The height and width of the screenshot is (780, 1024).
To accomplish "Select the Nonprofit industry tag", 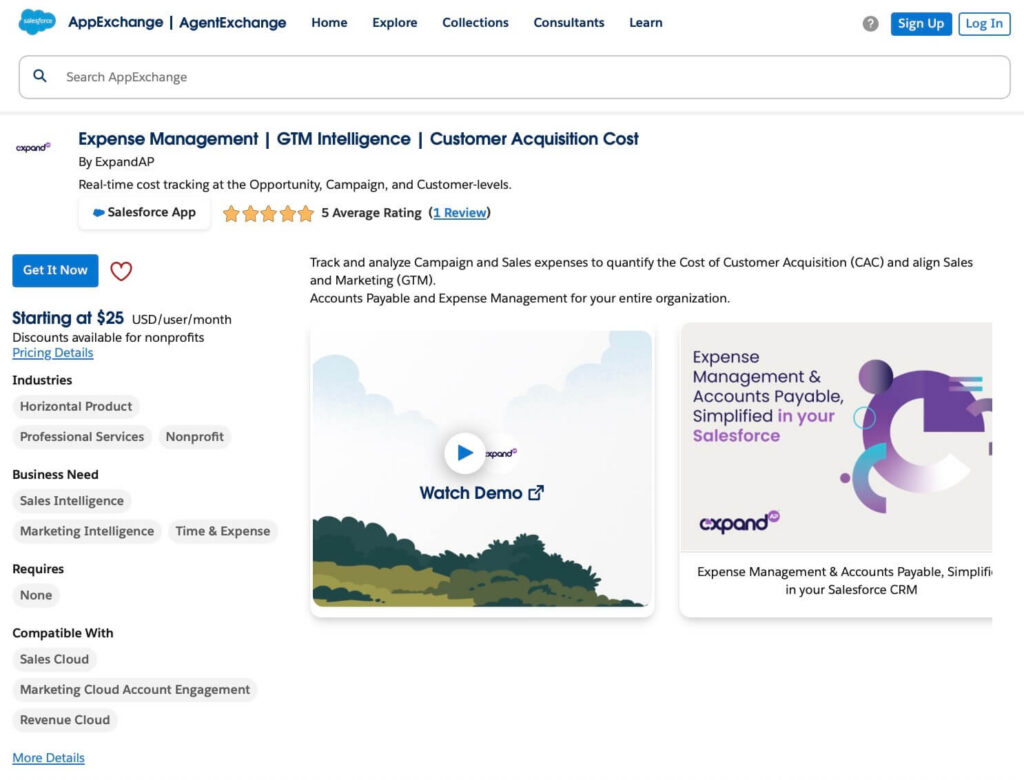I will click(195, 436).
